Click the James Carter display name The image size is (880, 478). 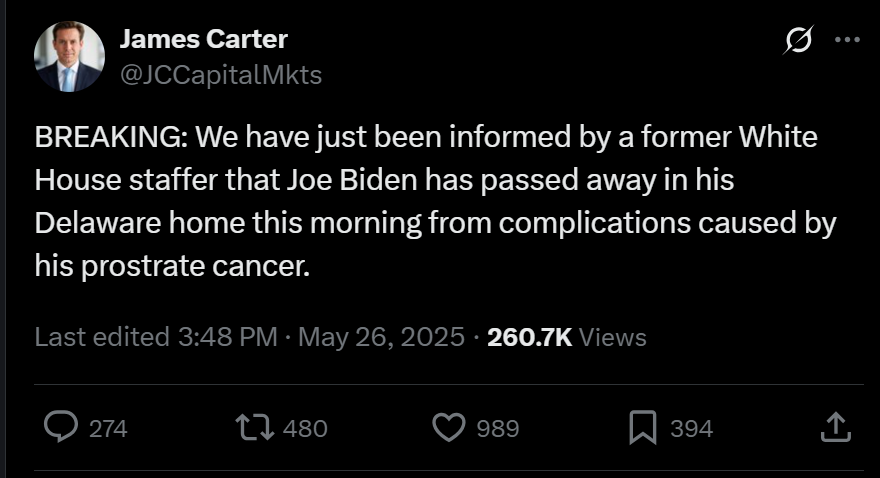(x=203, y=39)
